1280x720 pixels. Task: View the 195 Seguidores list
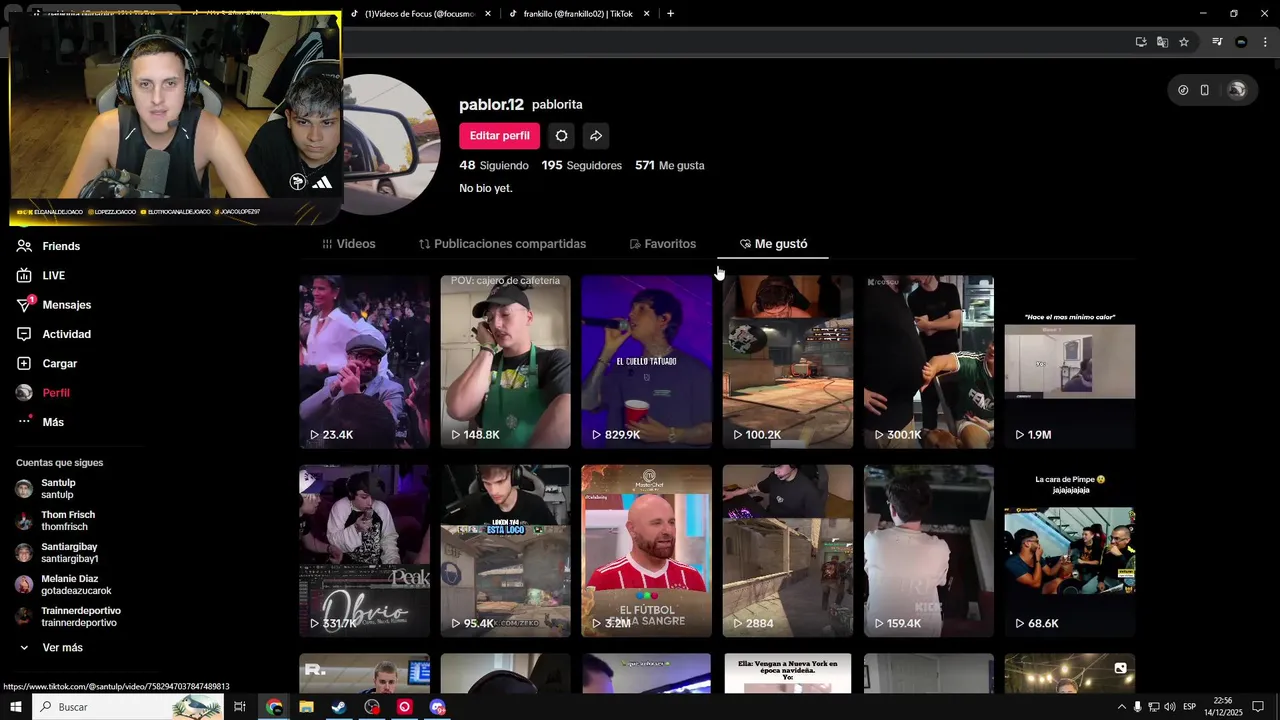click(x=582, y=165)
